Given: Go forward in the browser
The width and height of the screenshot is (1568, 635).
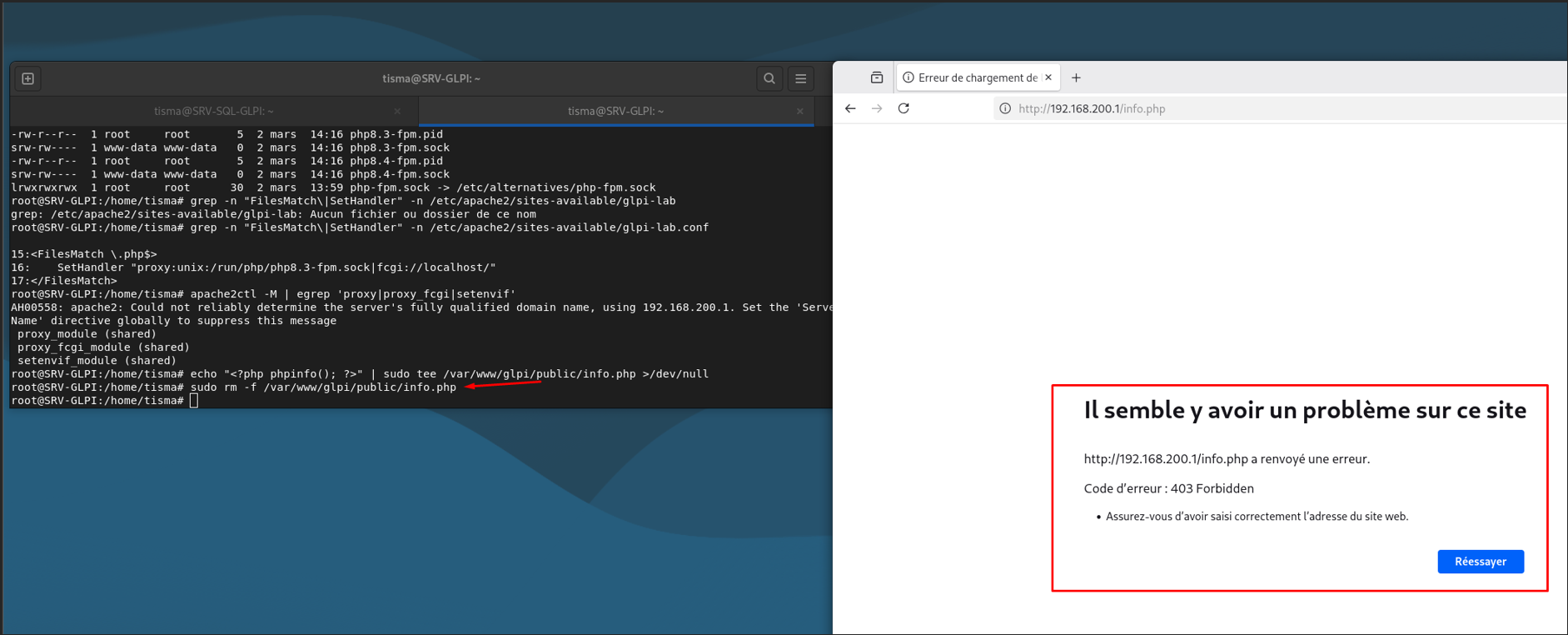Looking at the screenshot, I should 877,108.
